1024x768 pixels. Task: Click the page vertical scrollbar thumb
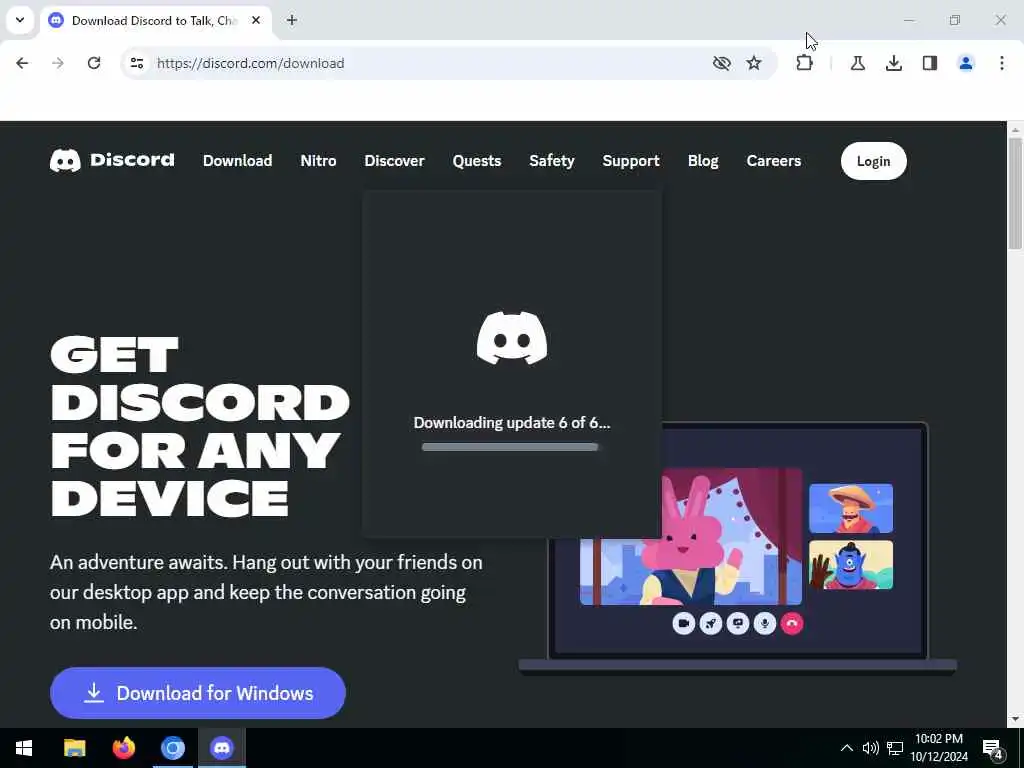click(x=1015, y=193)
